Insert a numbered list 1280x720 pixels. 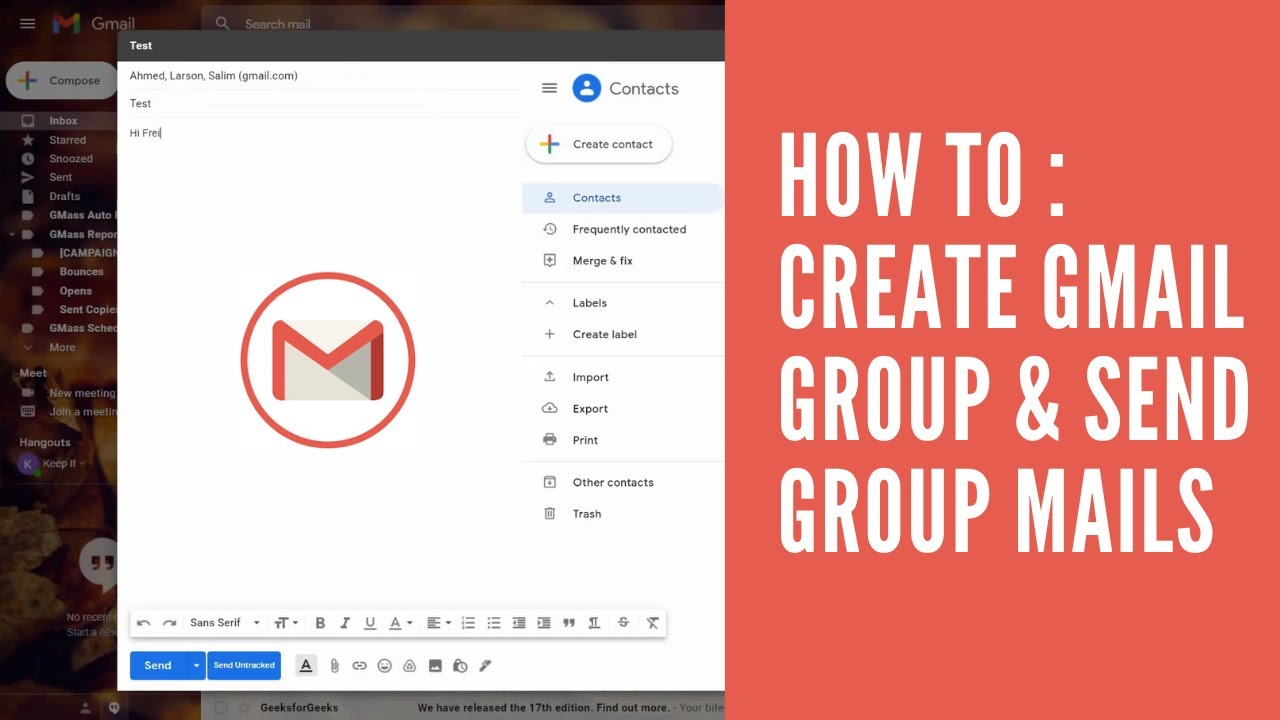click(468, 623)
